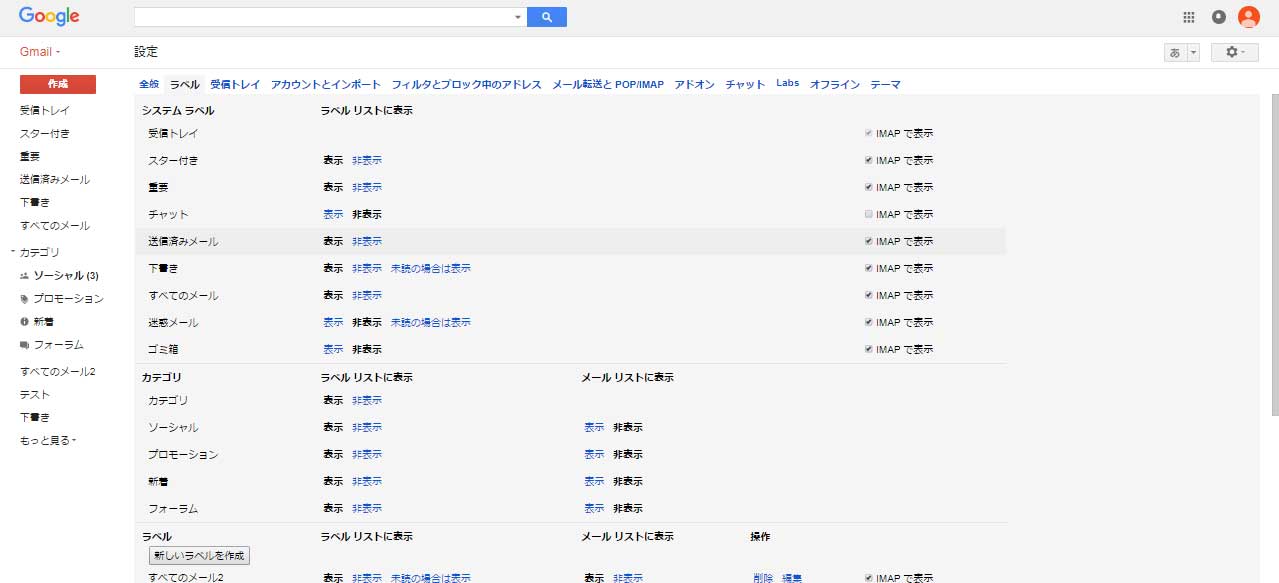Enable IMAP で表示 for チャット
This screenshot has height=583, width=1279.
(x=868, y=214)
